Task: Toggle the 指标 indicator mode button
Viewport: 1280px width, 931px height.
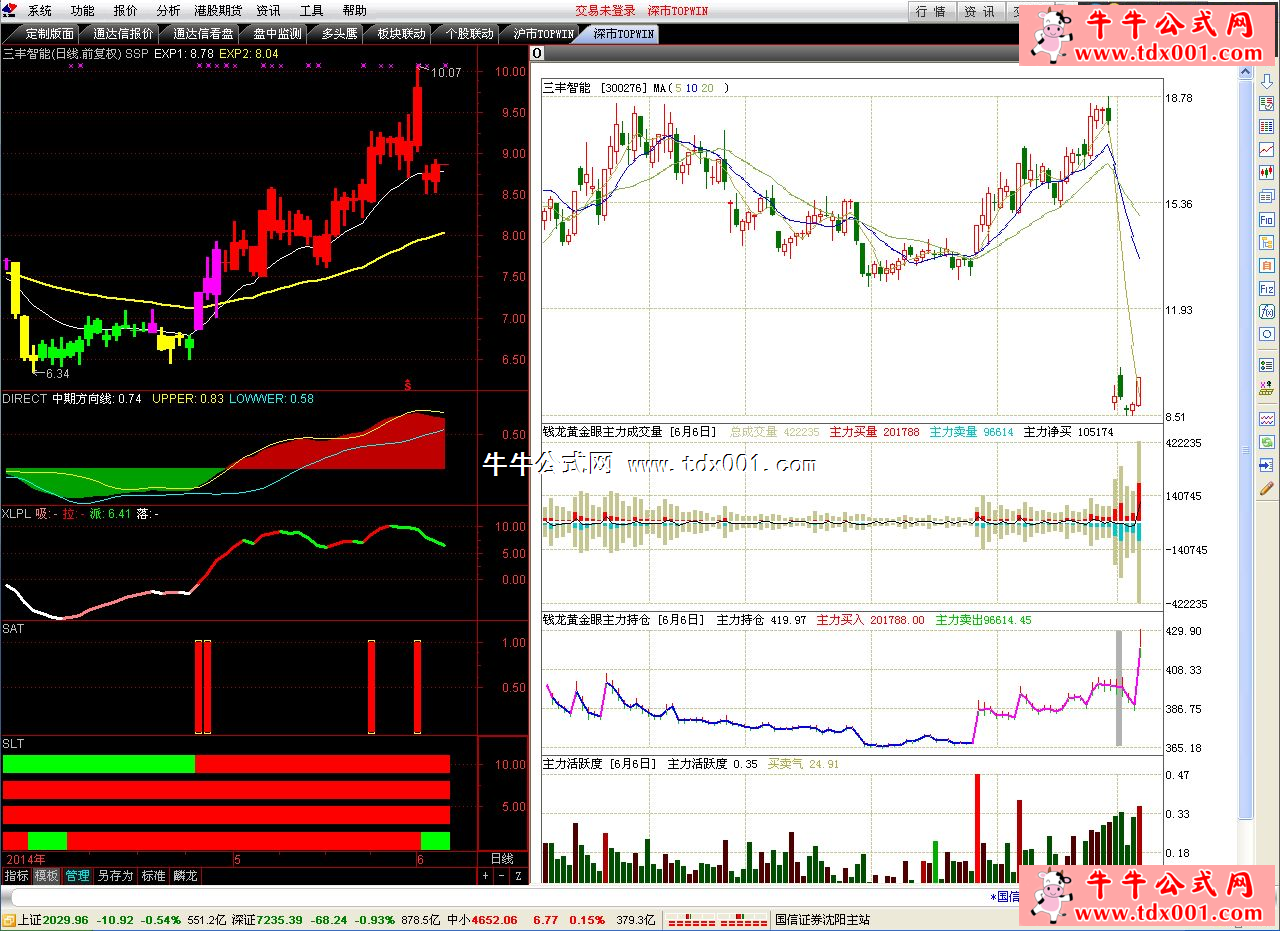Action: coord(16,876)
